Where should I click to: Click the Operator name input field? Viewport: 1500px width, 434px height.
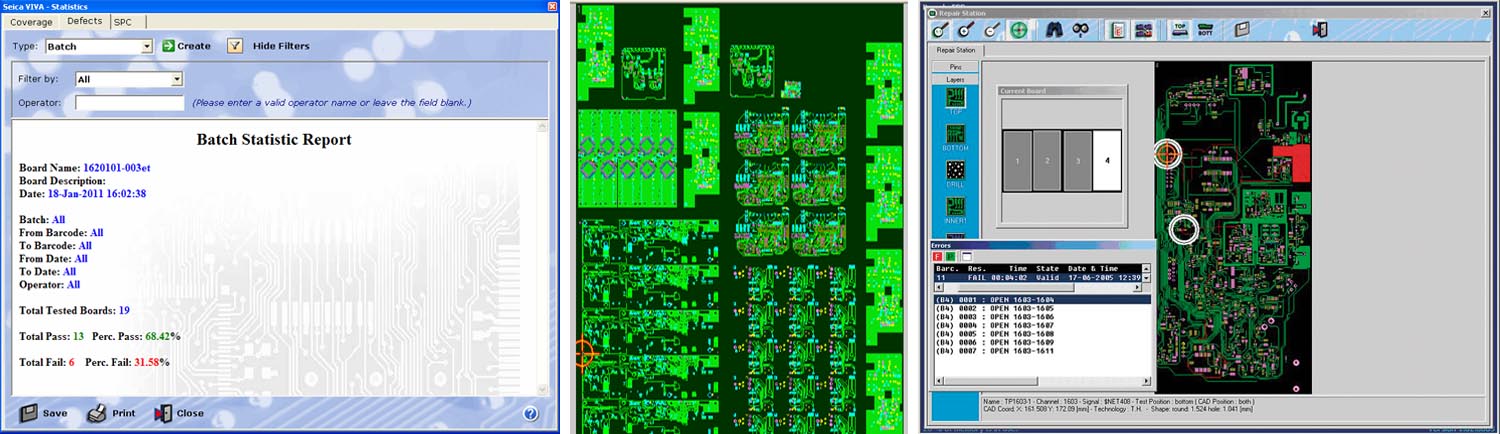pyautogui.click(x=130, y=103)
